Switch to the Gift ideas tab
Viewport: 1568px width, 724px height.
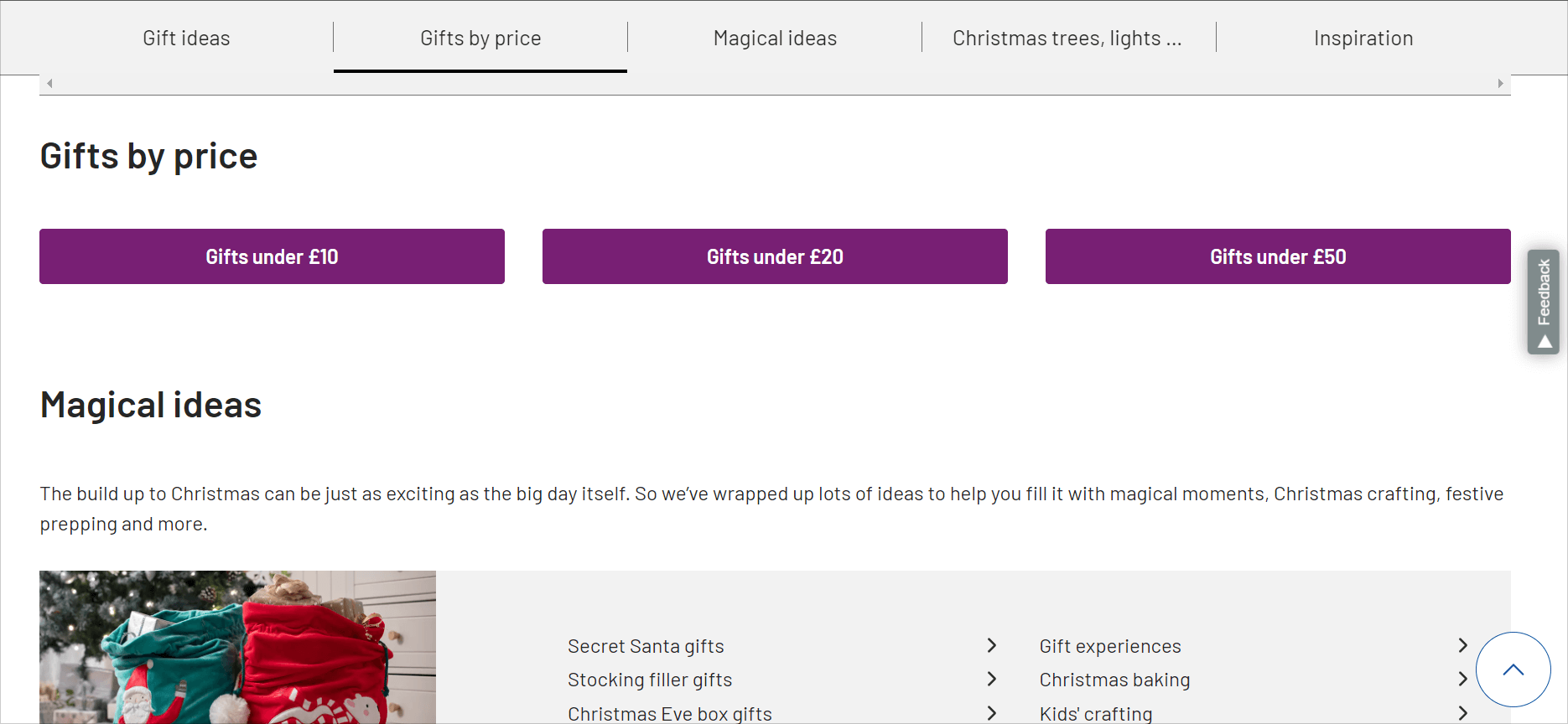point(186,39)
